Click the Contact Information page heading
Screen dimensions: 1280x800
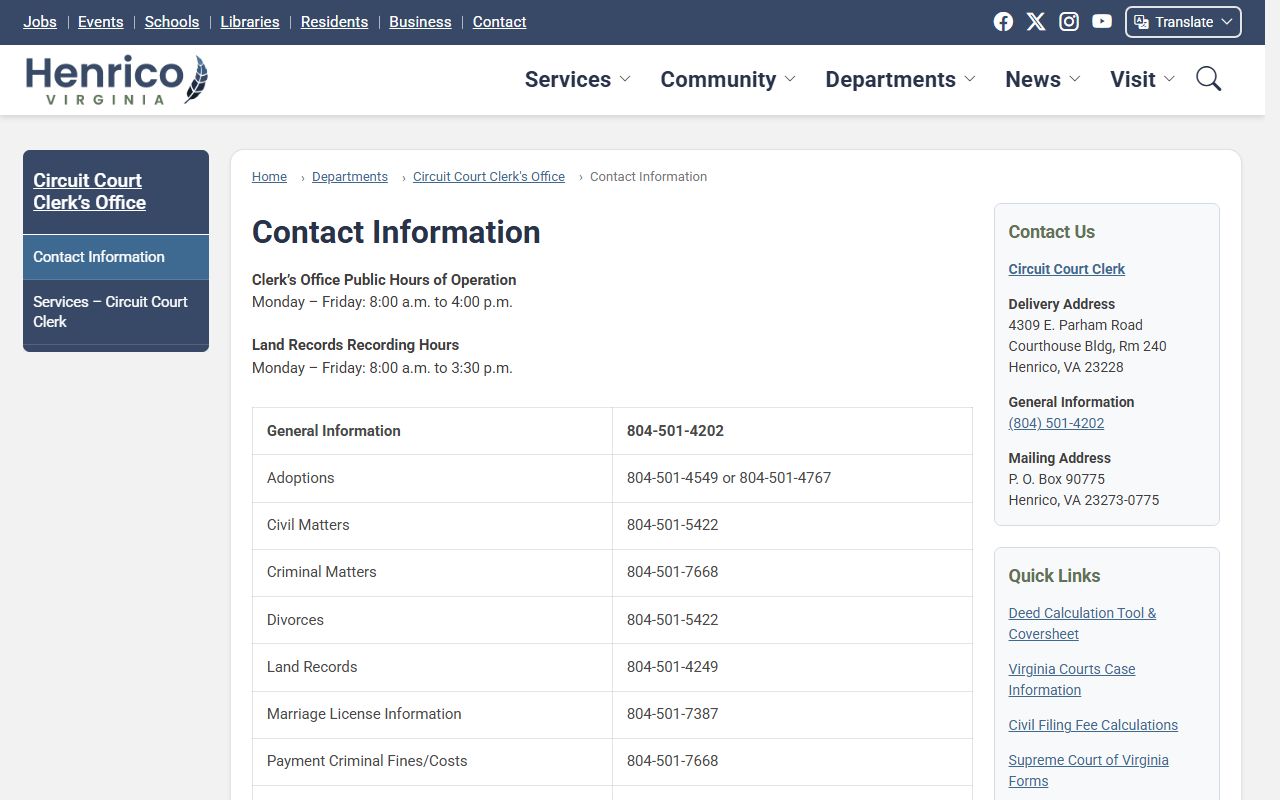coord(396,232)
